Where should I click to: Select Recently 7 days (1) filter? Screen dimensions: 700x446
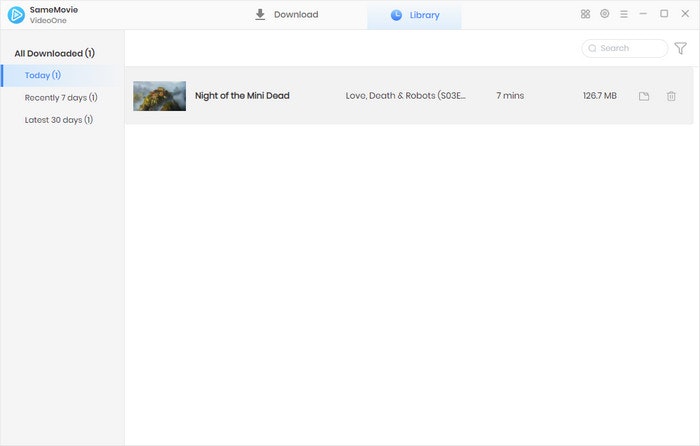[x=61, y=98]
